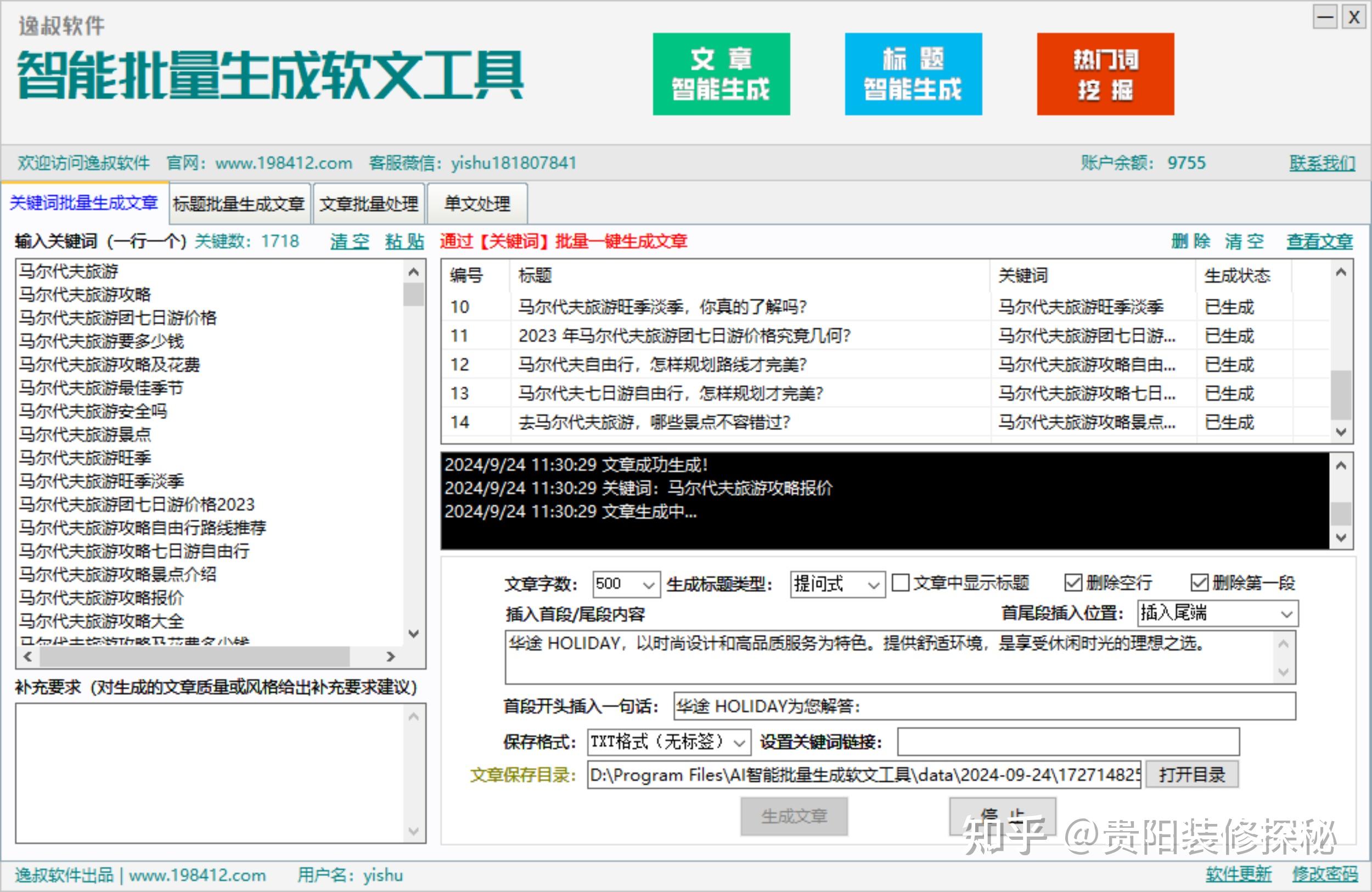Click the 打开目录 button
1372x892 pixels.
tap(1191, 775)
